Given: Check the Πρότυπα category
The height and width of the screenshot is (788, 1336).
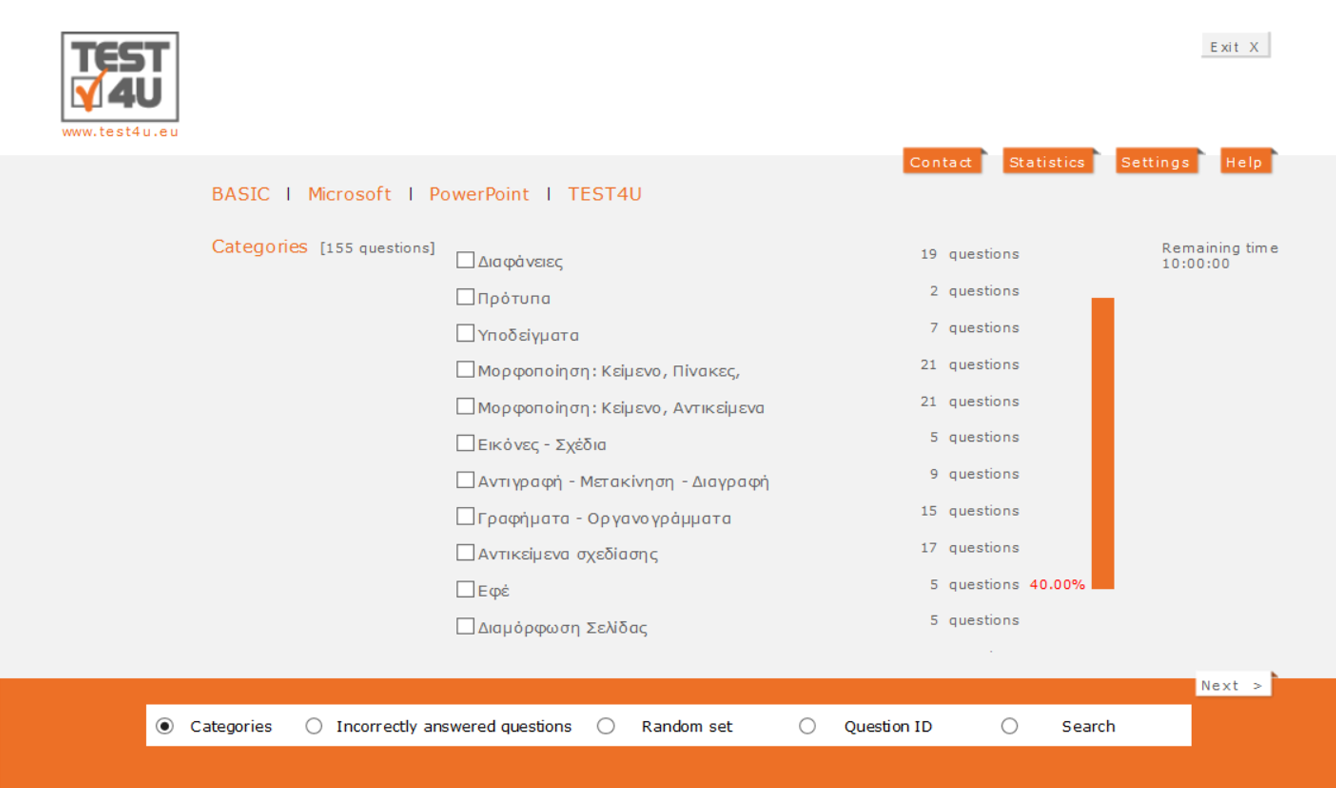Looking at the screenshot, I should click(465, 296).
